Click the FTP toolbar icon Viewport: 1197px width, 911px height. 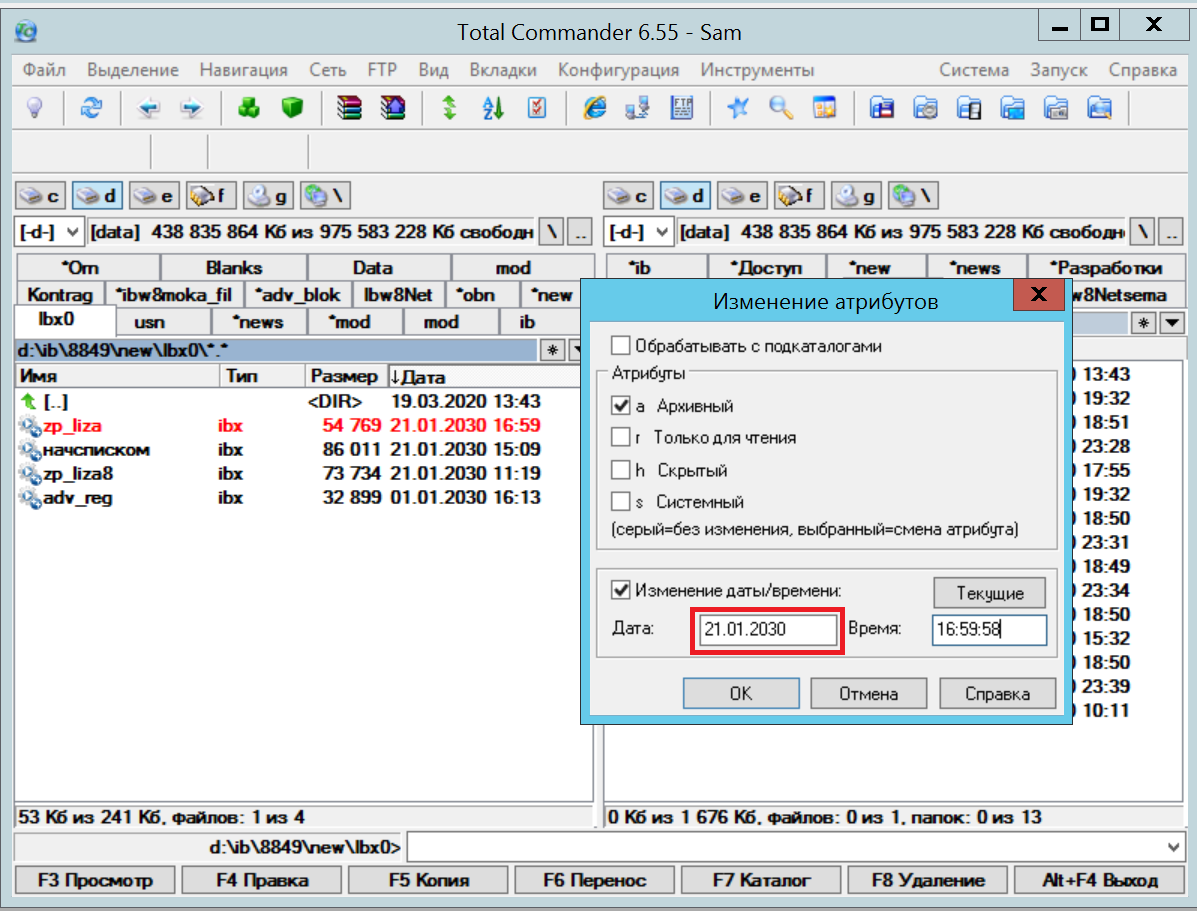tap(681, 108)
